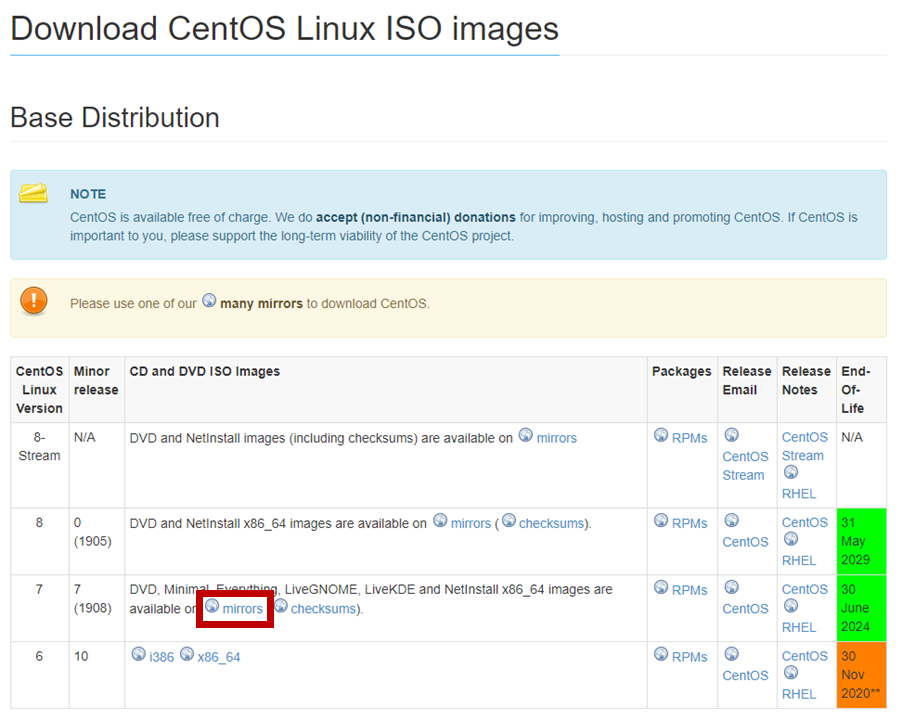This screenshot has width=902, height=720.
Task: Open RHEL release notes for version 6
Action: coord(798,694)
